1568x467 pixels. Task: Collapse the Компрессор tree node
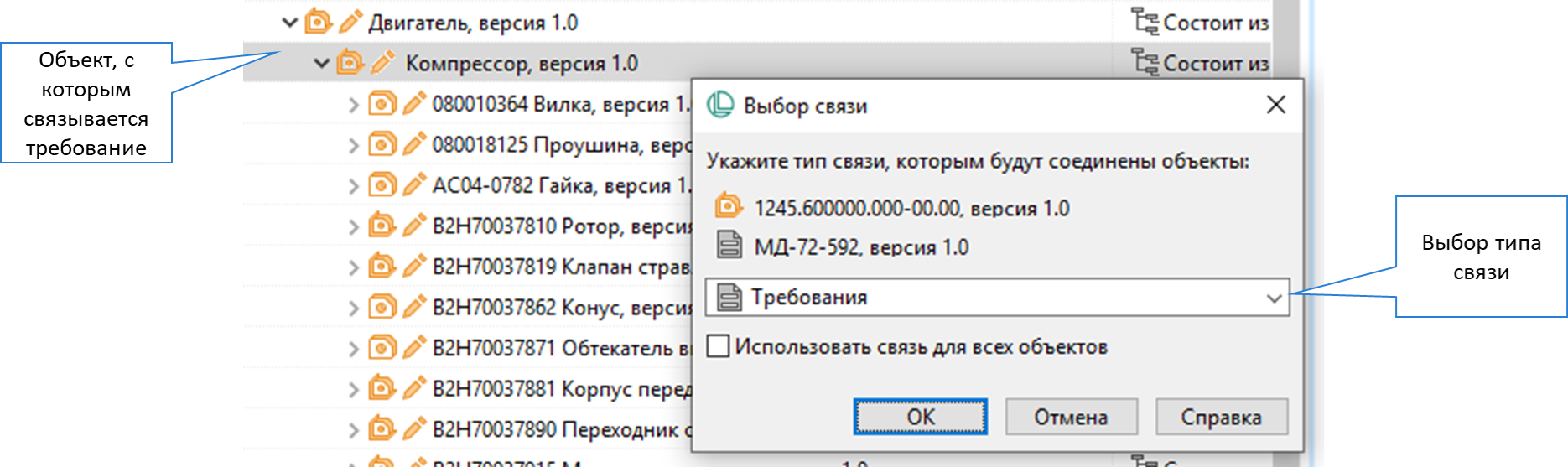pyautogui.click(x=321, y=64)
